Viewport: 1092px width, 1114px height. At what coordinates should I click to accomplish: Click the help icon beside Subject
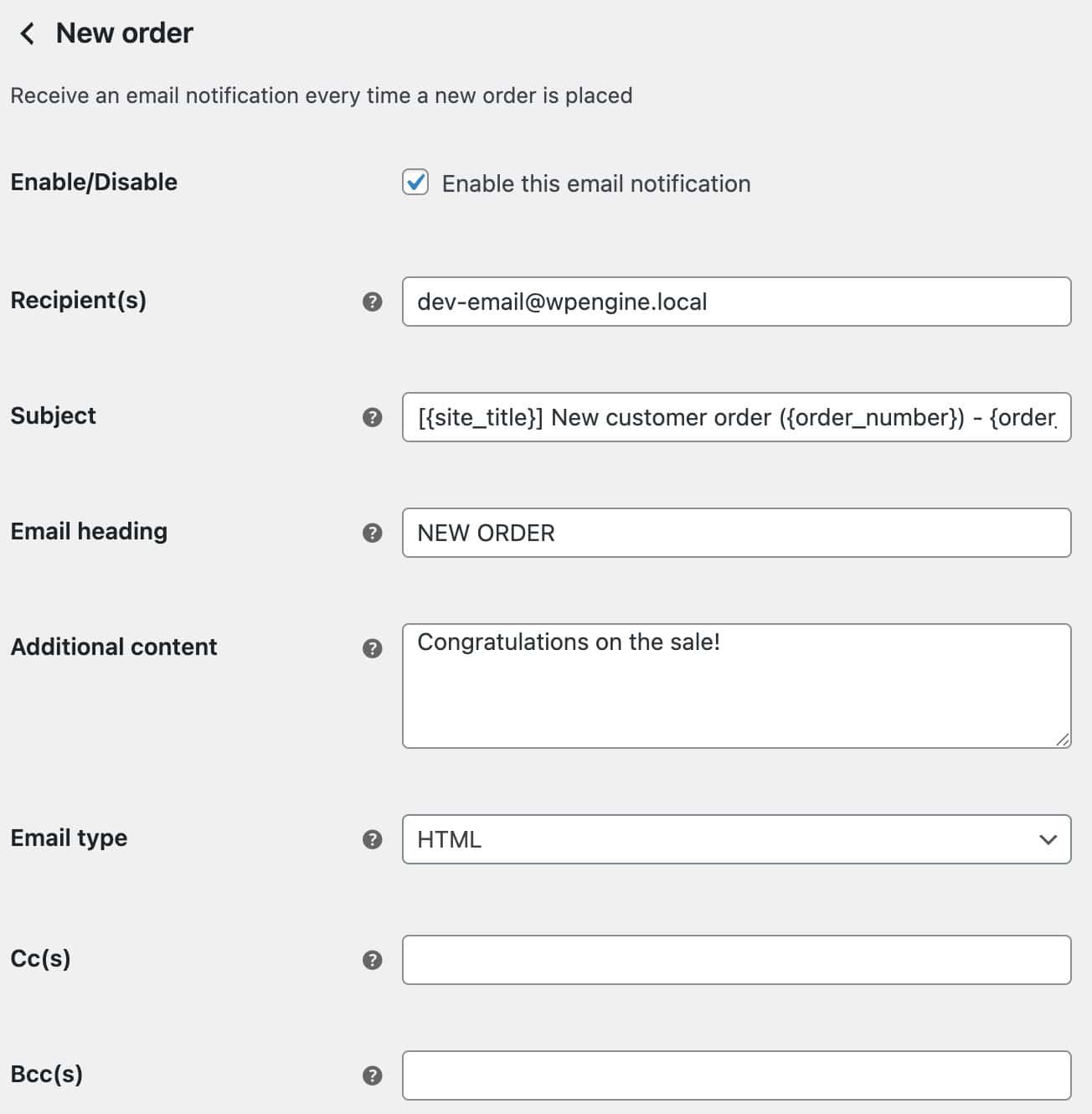pyautogui.click(x=371, y=417)
